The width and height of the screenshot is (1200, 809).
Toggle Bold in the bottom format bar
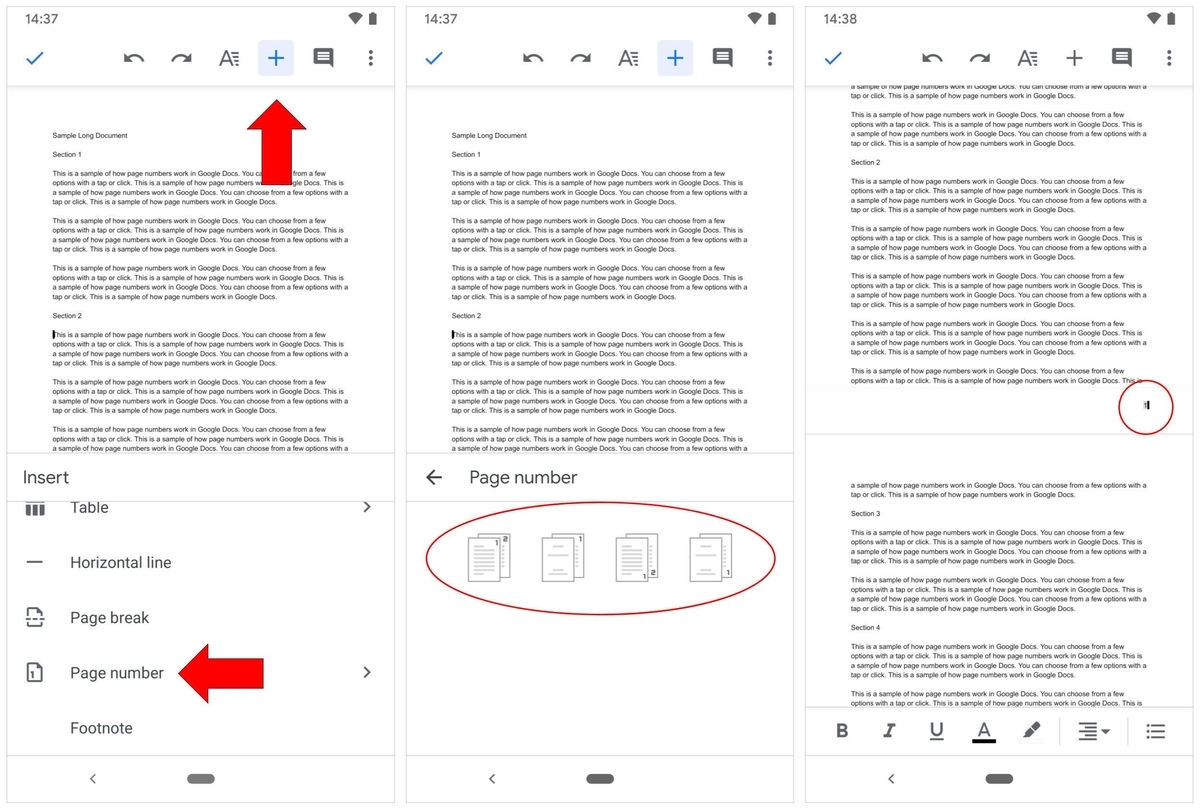pyautogui.click(x=842, y=731)
